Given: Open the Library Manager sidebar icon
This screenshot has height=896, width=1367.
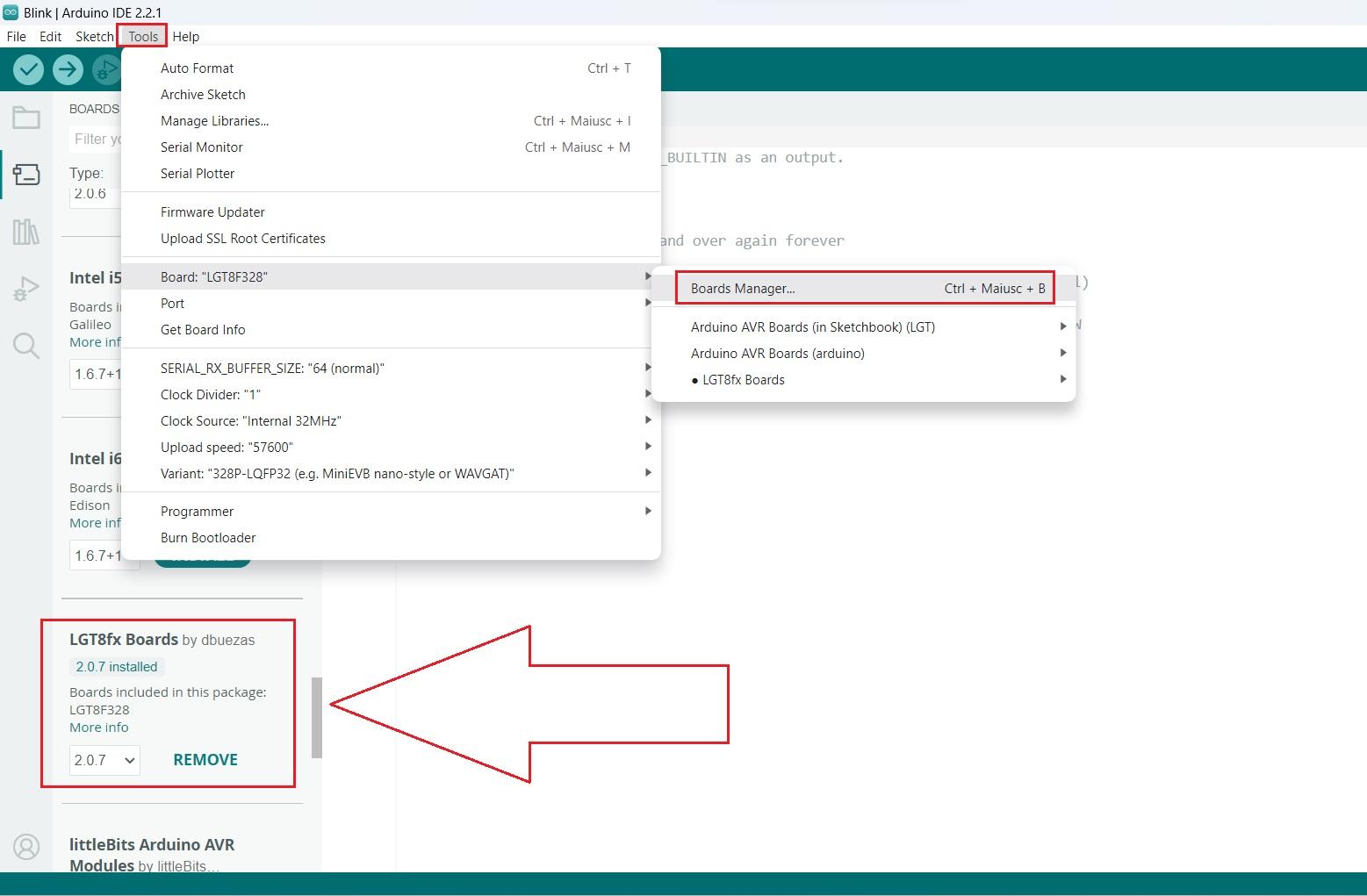Looking at the screenshot, I should pyautogui.click(x=26, y=232).
